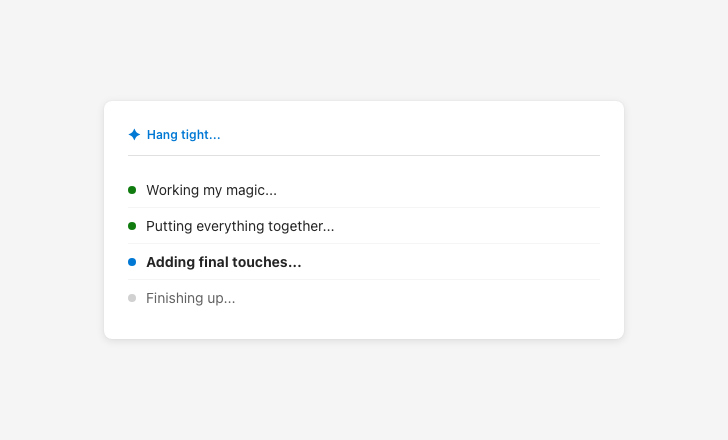
Task: Click the gray dot beside Finishing up
Action: click(132, 298)
